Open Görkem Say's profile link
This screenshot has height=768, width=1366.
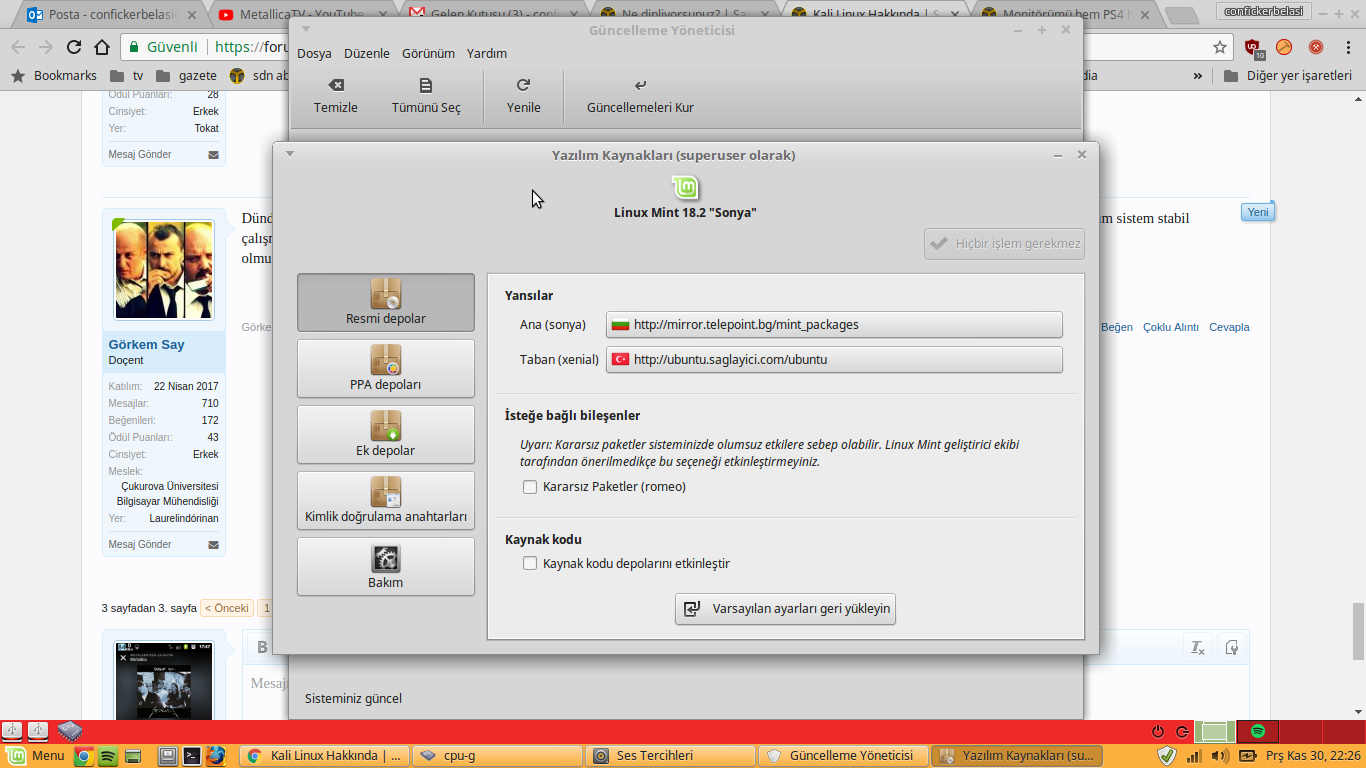click(x=146, y=345)
